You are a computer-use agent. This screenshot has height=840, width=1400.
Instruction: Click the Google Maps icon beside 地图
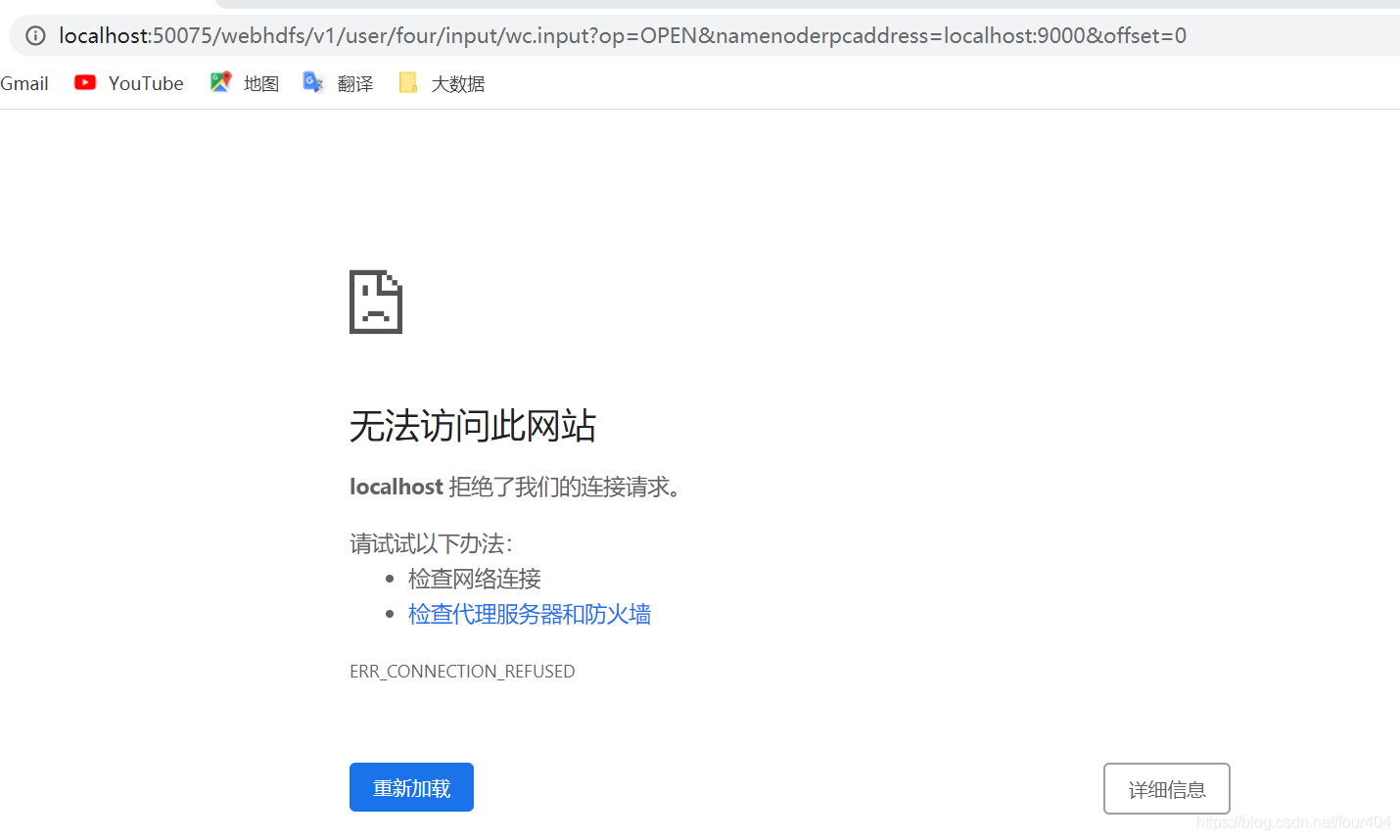[220, 82]
